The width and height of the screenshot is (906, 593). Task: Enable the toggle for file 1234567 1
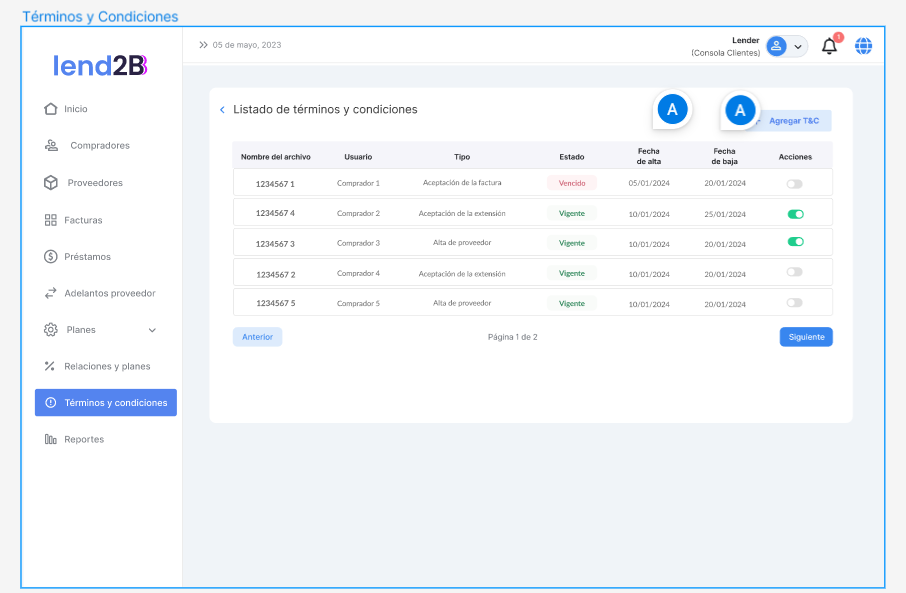[795, 184]
